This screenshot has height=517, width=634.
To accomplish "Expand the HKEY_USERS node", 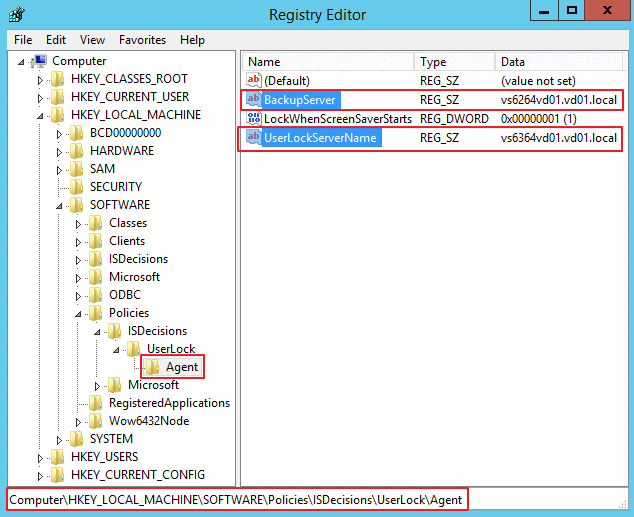I will click(40, 458).
